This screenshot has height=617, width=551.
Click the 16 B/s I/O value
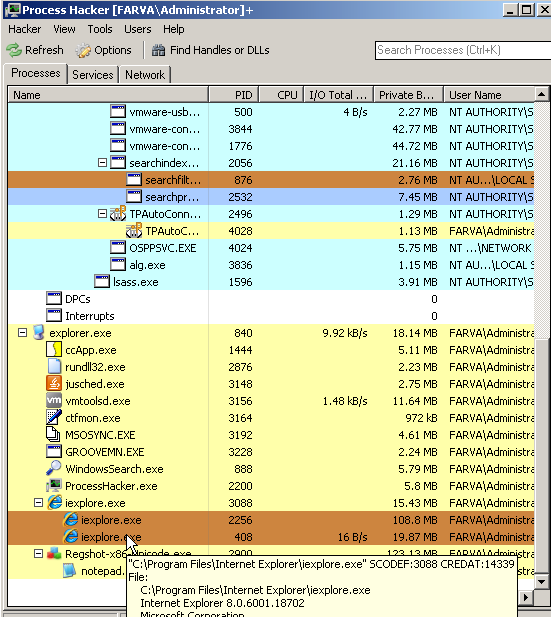[x=352, y=537]
